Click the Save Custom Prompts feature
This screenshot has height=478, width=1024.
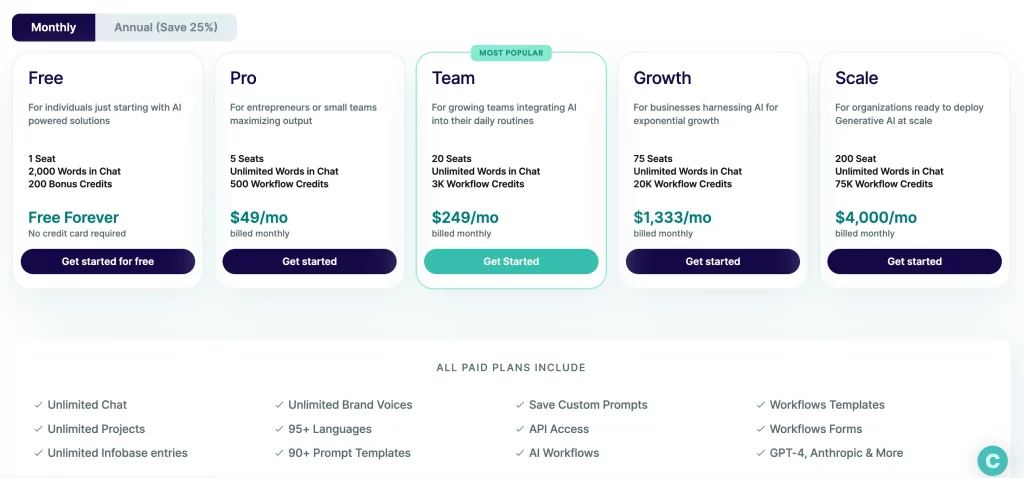click(x=588, y=405)
